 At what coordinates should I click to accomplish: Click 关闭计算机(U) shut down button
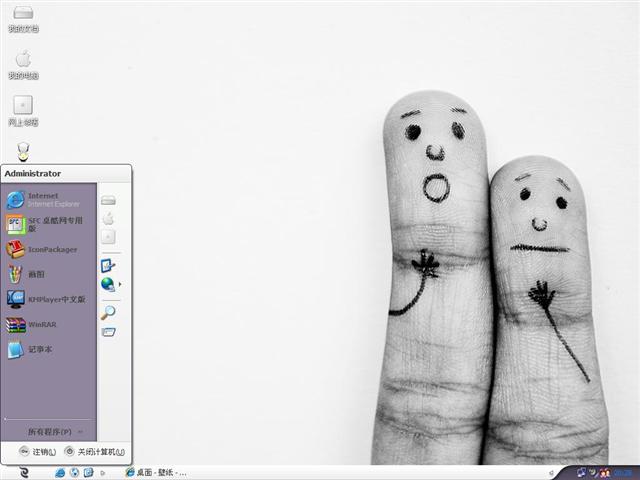[x=95, y=452]
